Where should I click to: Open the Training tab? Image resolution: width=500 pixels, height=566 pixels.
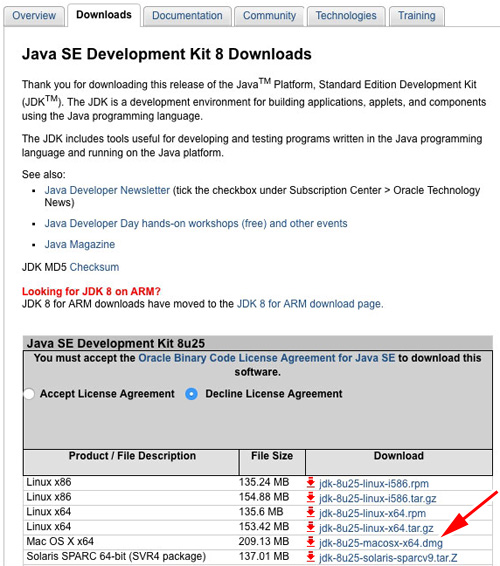point(417,16)
